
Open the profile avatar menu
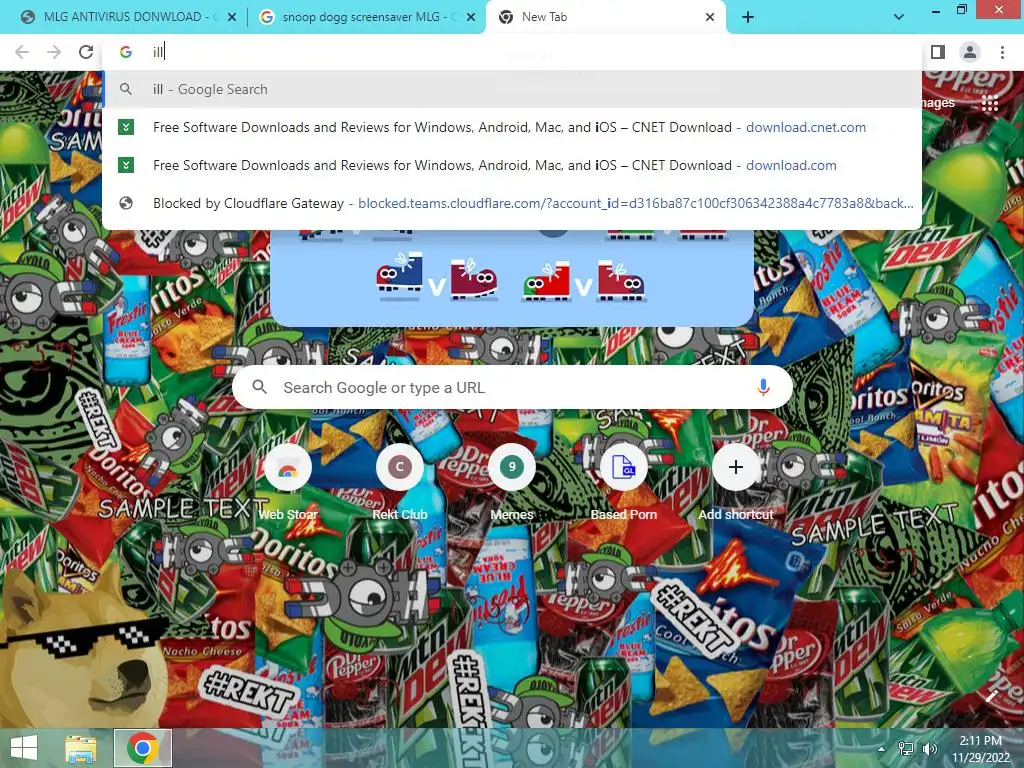pyautogui.click(x=970, y=52)
